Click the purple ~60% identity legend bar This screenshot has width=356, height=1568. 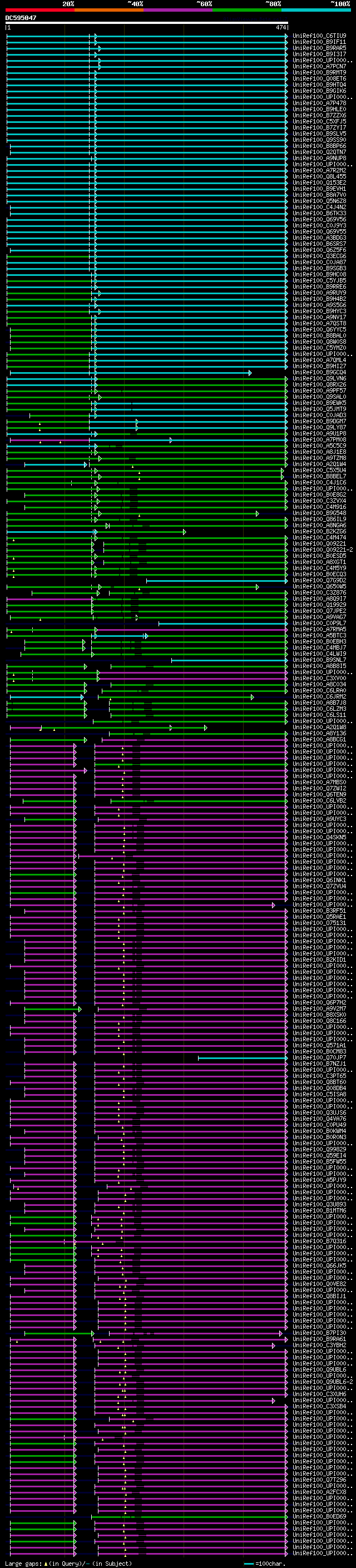[179, 10]
